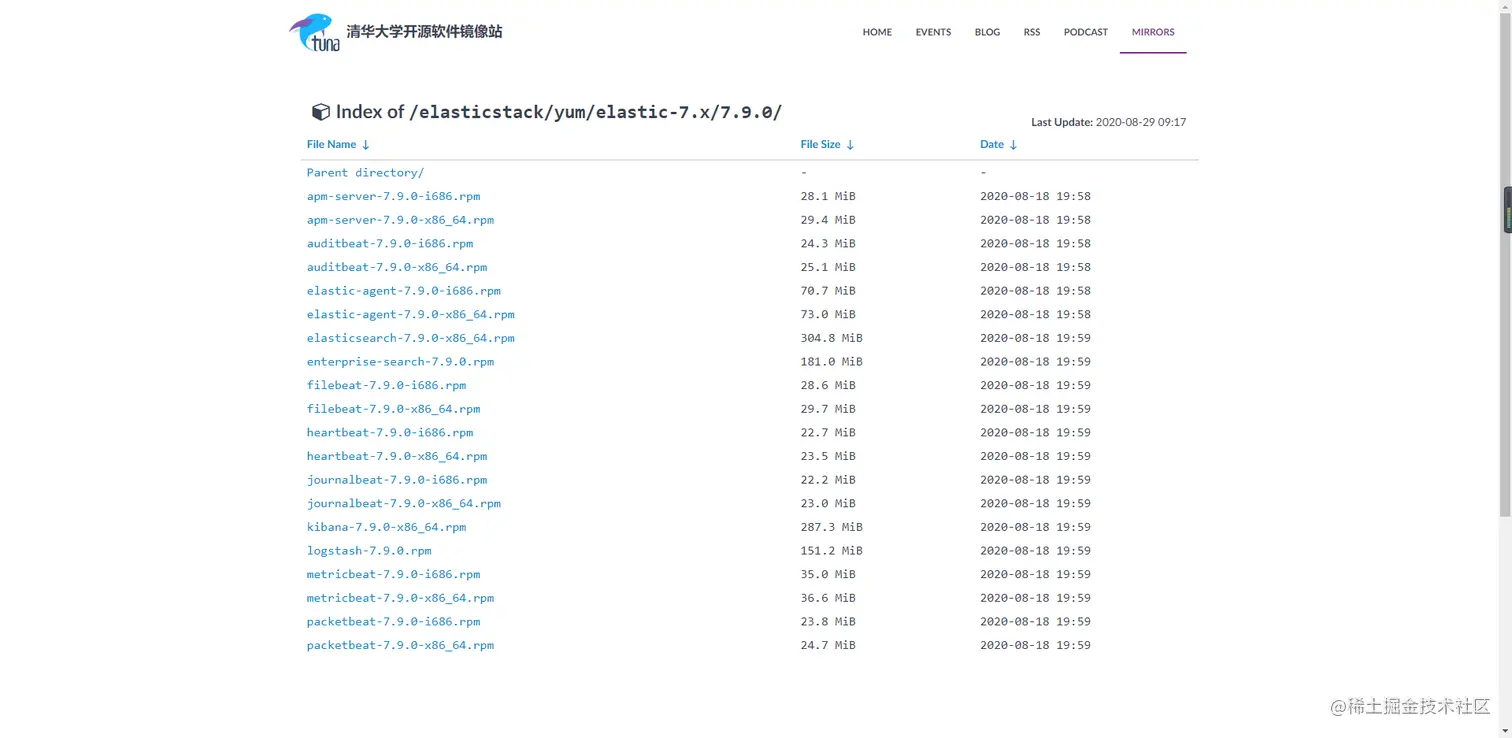Click the 70.7 MiB file size
This screenshot has height=738, width=1512.
pyautogui.click(x=828, y=291)
